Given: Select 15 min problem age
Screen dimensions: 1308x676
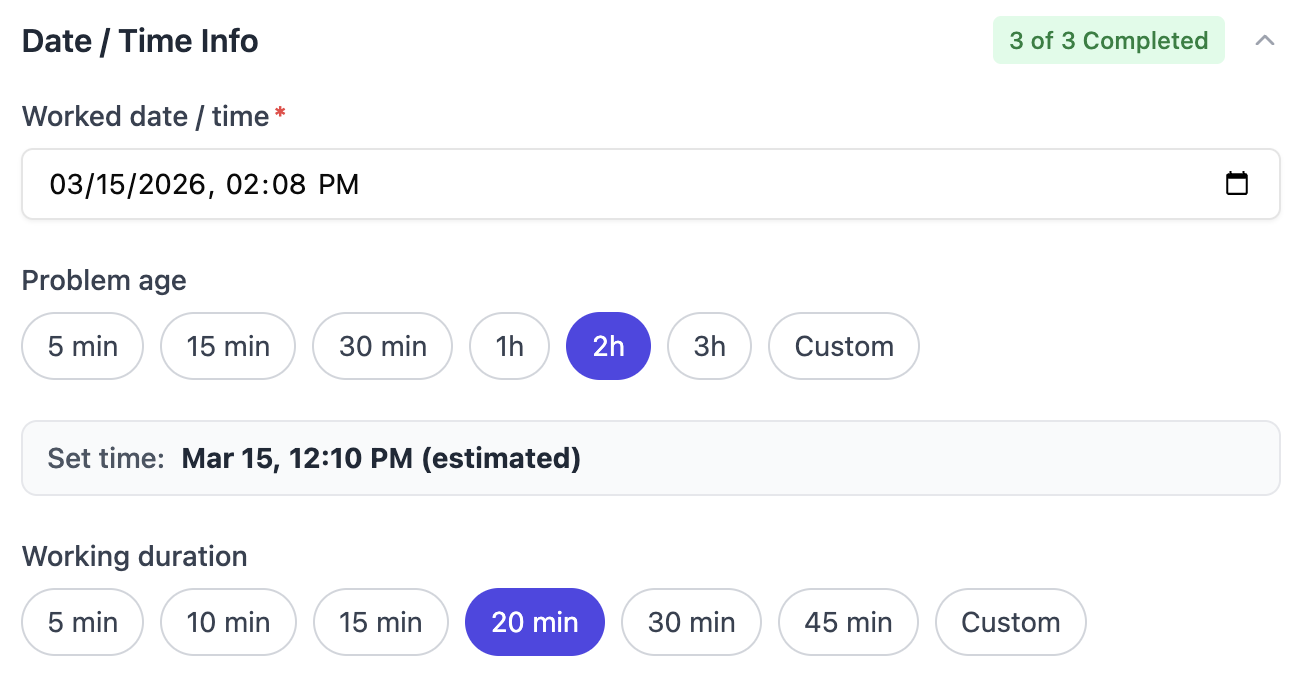Looking at the screenshot, I should [228, 347].
